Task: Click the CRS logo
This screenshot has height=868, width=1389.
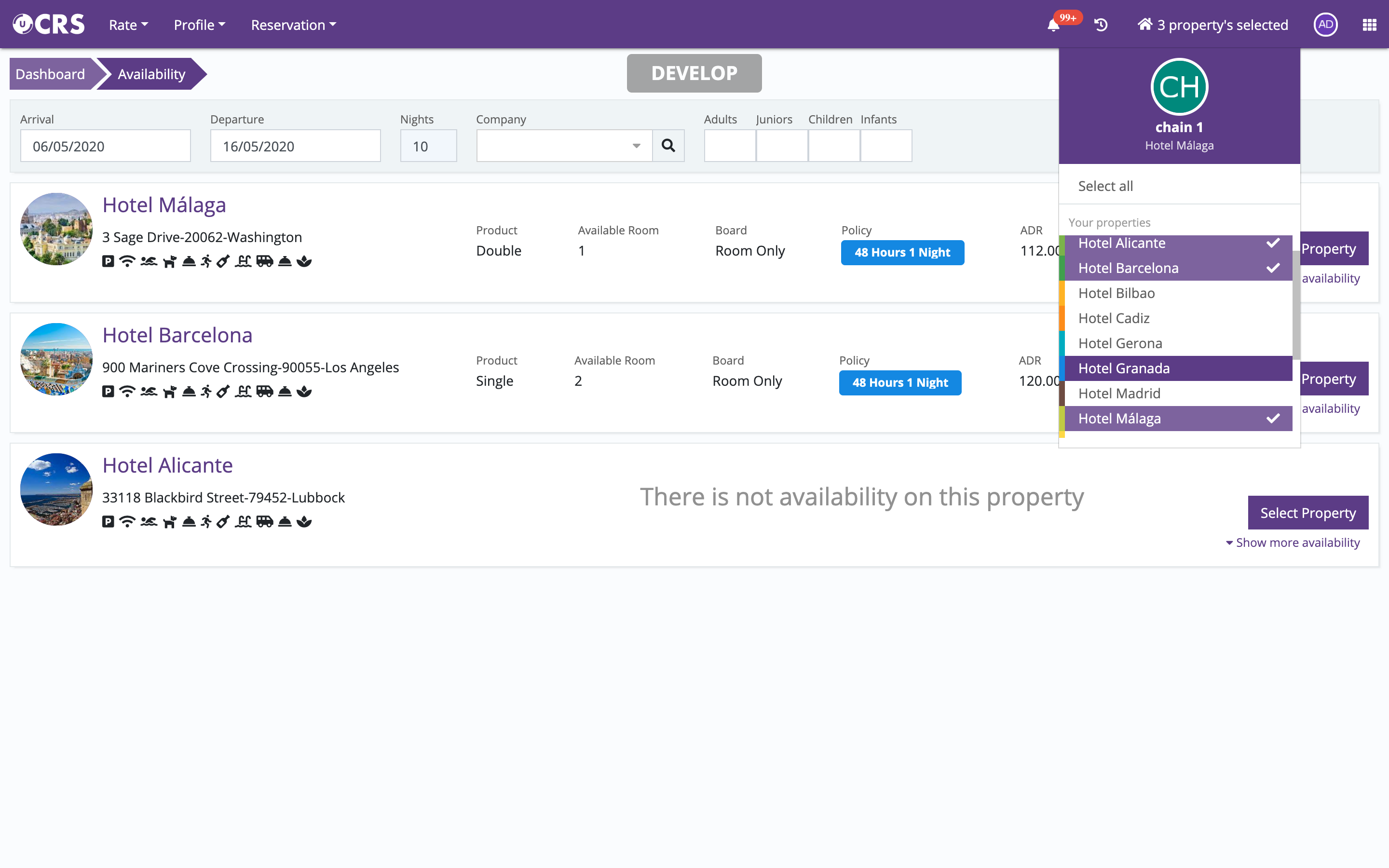Action: pyautogui.click(x=49, y=25)
